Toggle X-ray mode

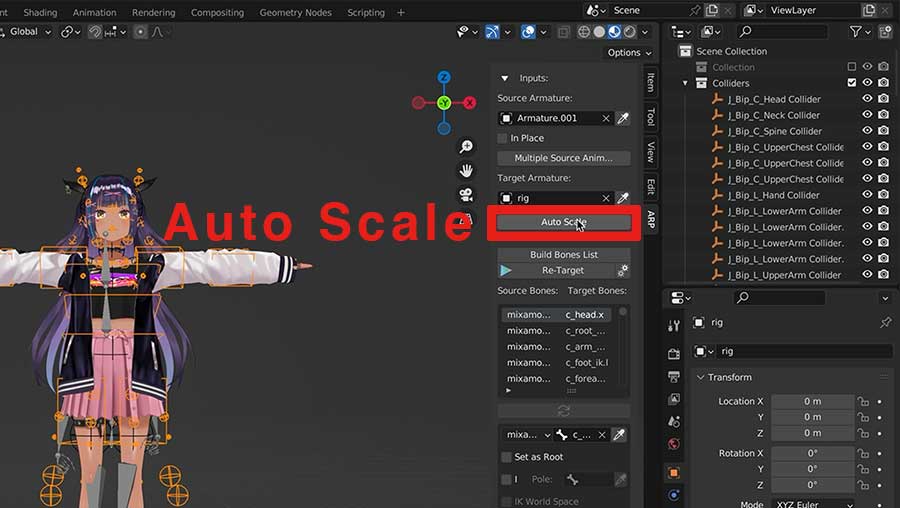[x=564, y=32]
